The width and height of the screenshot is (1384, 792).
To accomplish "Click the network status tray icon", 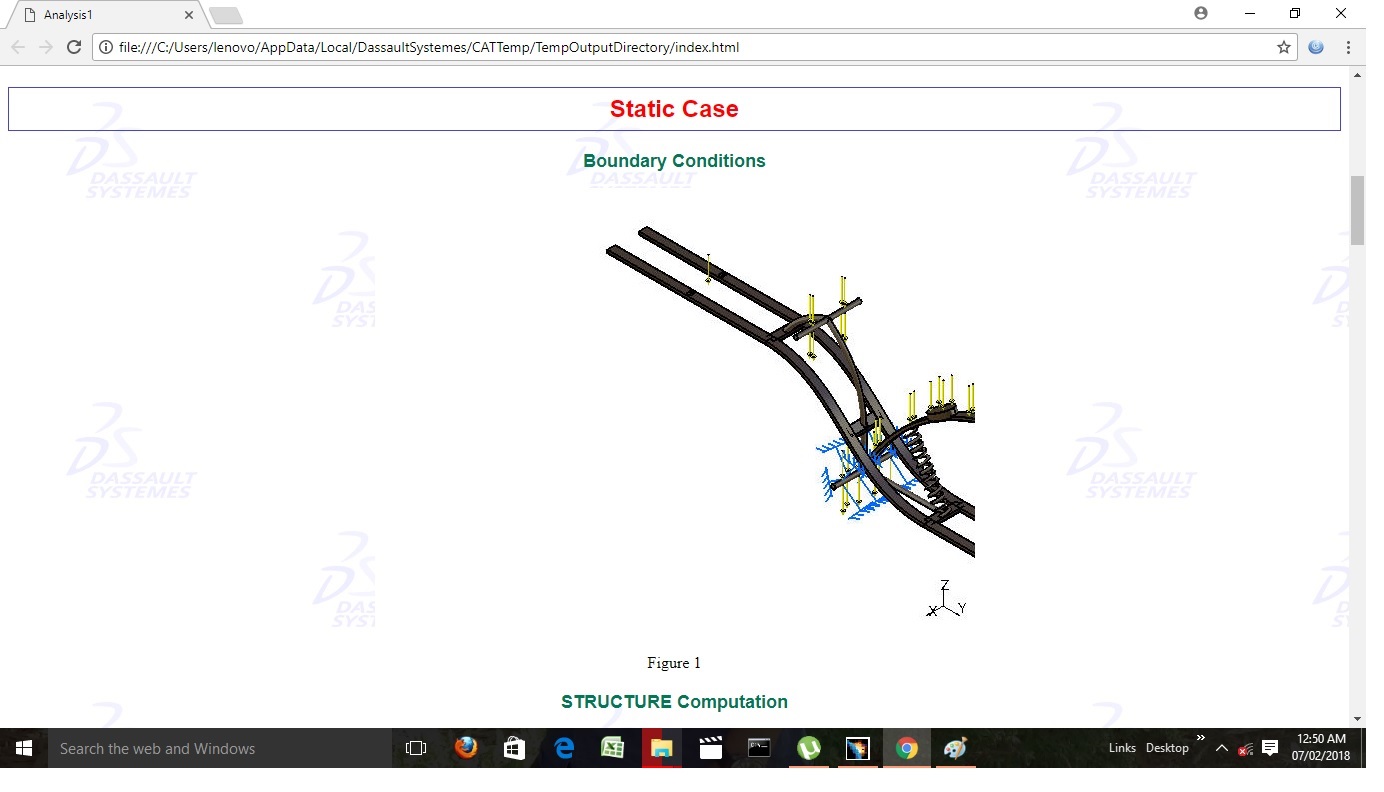I will coord(1246,749).
